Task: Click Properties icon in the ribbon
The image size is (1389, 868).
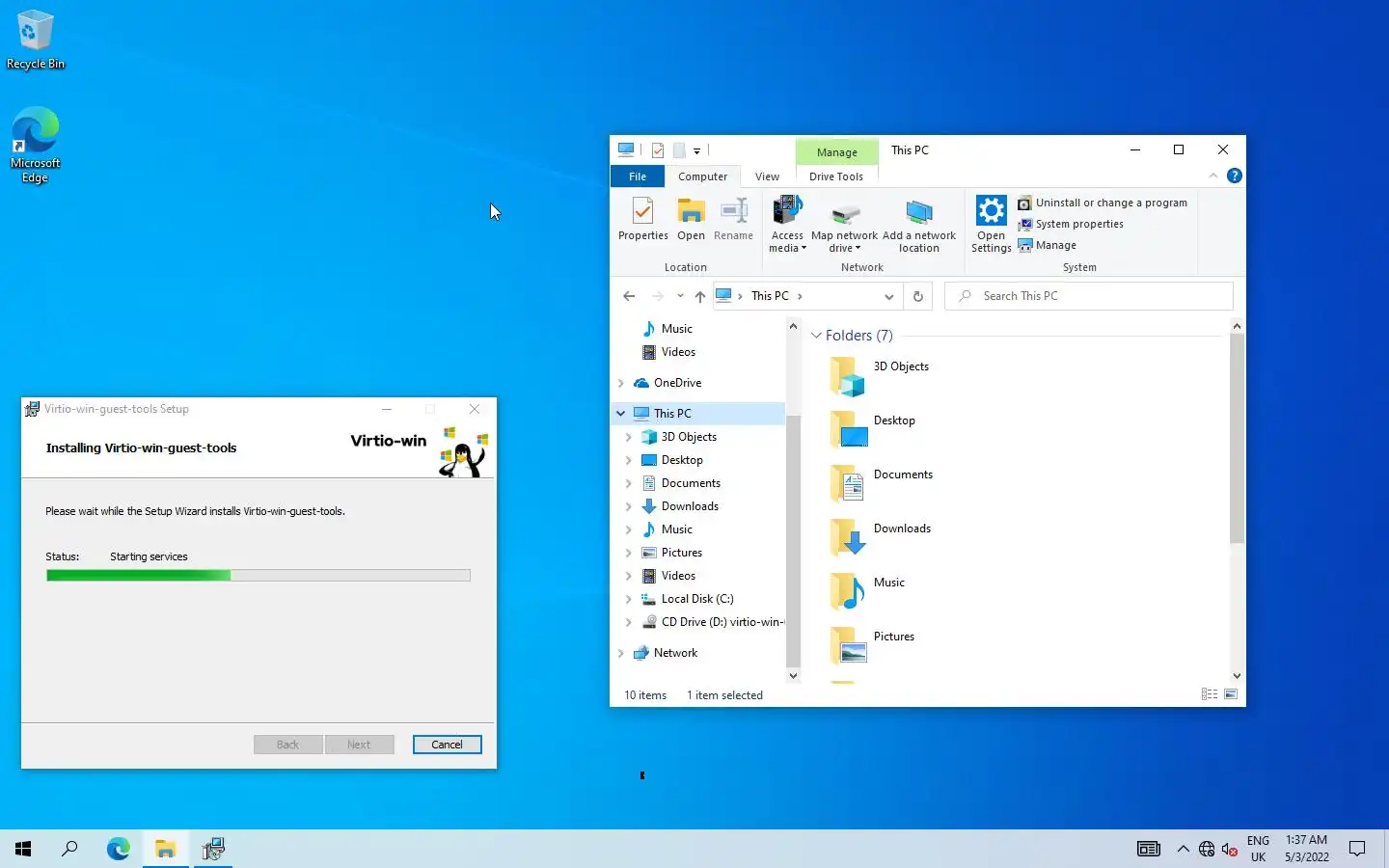Action: (642, 219)
